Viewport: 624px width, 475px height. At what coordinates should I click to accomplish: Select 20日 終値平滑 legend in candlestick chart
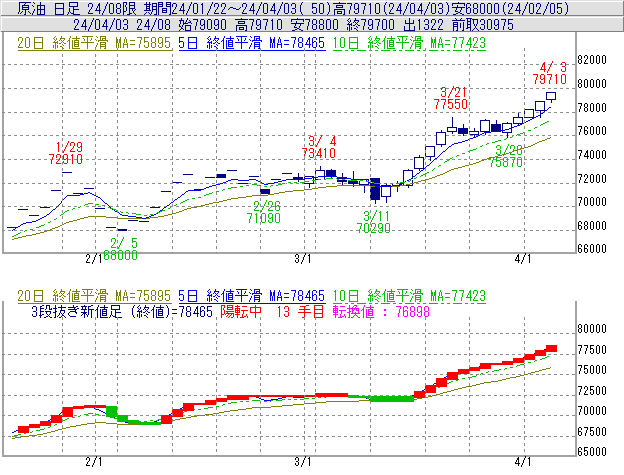point(94,43)
